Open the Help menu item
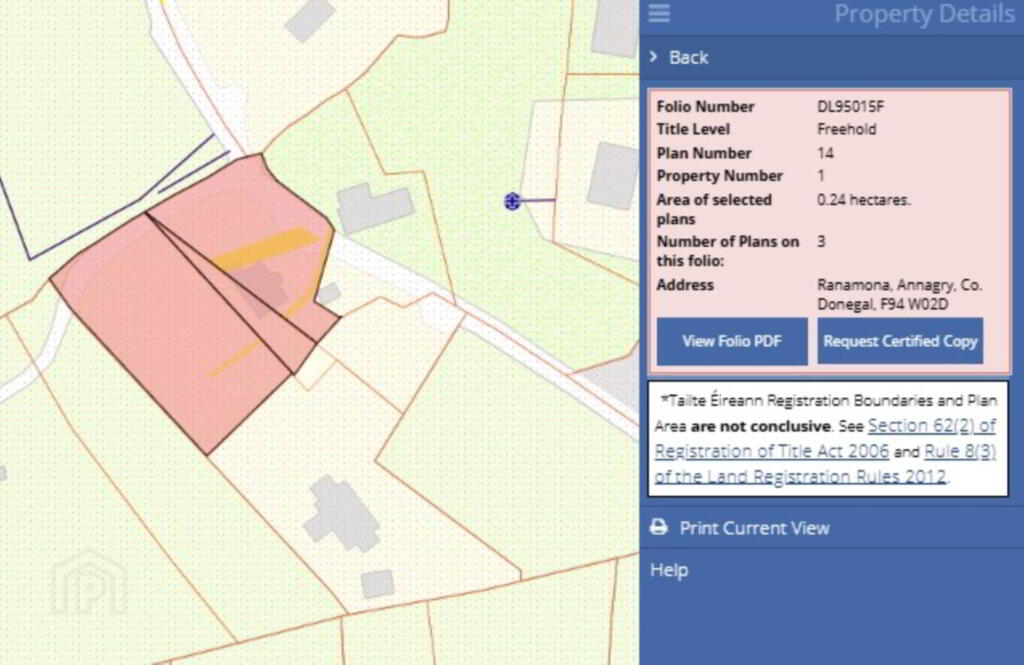 pos(669,570)
